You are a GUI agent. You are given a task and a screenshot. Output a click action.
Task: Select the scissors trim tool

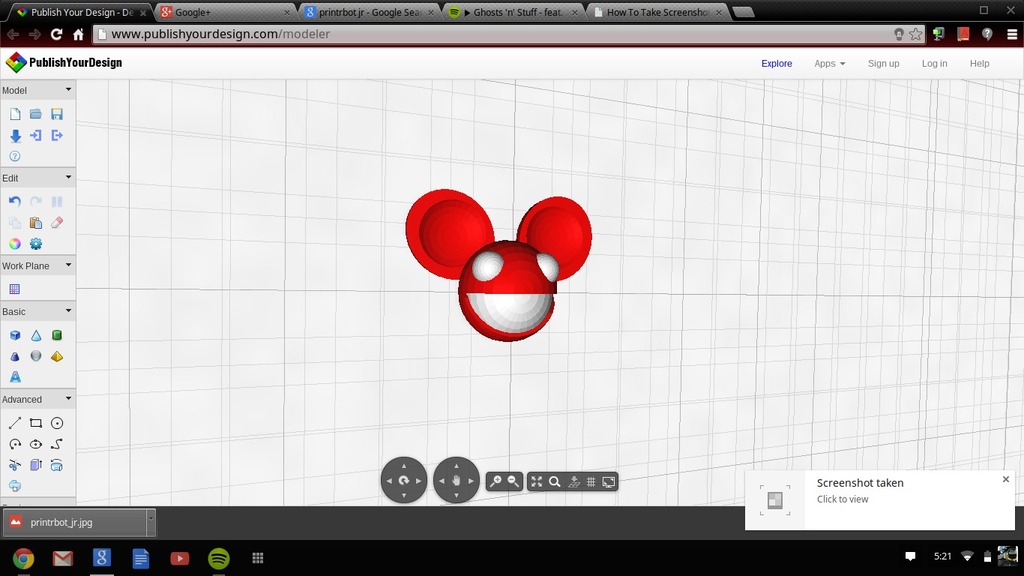(x=15, y=465)
